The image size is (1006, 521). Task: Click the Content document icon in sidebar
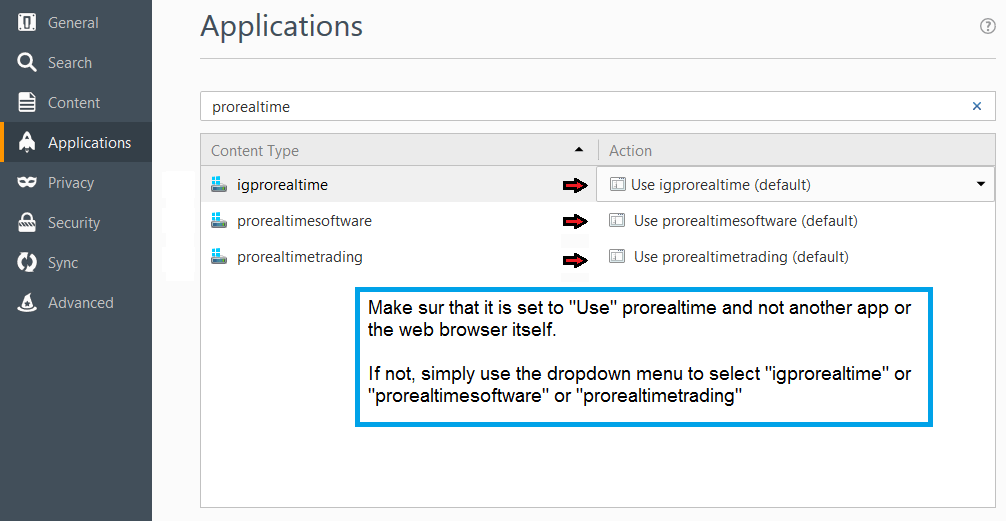pyautogui.click(x=27, y=103)
